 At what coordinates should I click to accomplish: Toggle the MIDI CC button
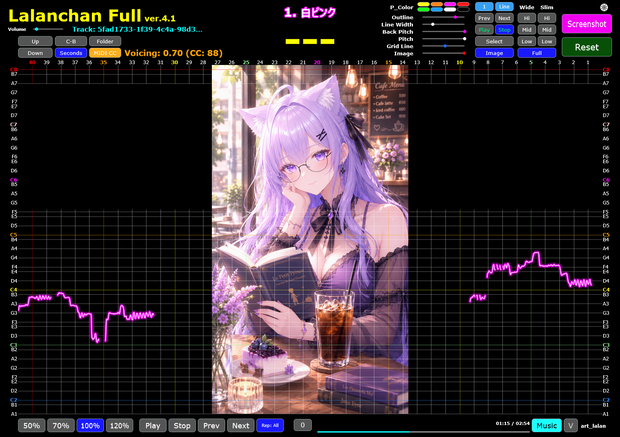tap(105, 53)
